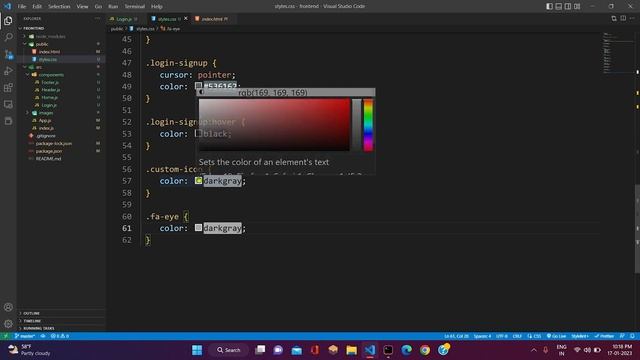Toggle the bottom panel layout icon
Viewport: 640px width, 360px height.
[x=558, y=6]
